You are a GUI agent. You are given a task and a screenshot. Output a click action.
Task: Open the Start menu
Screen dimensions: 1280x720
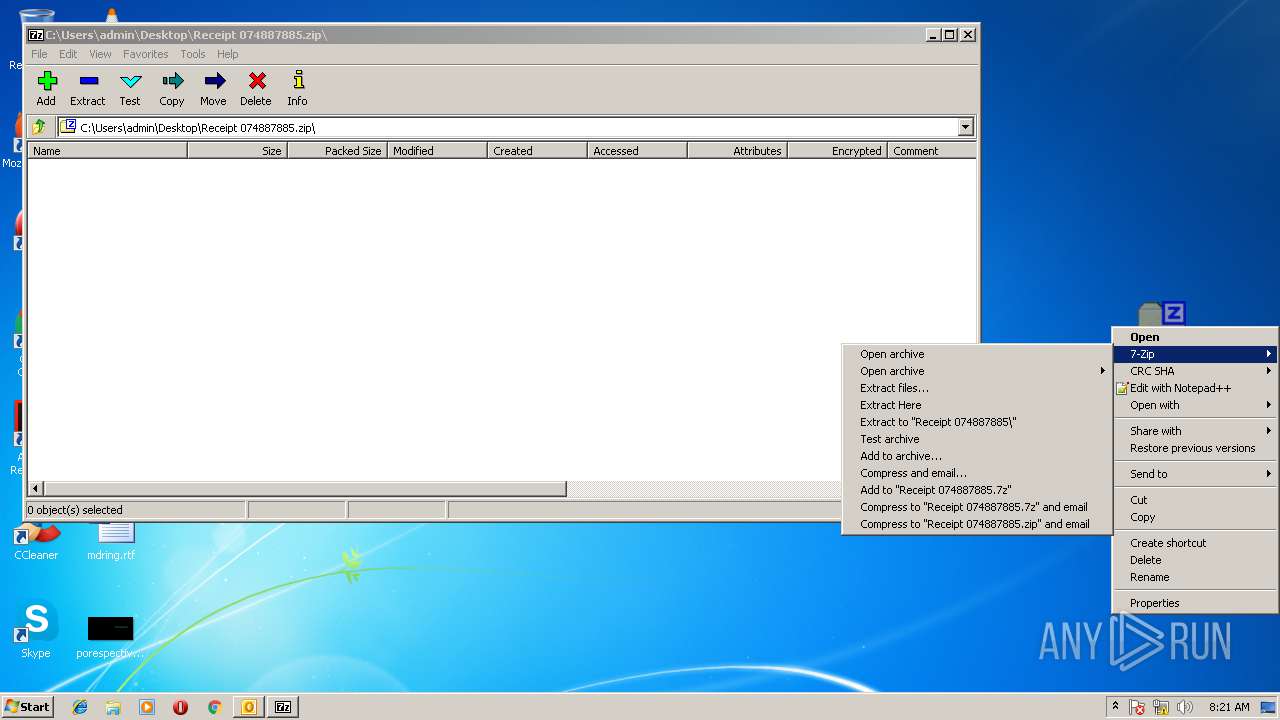pyautogui.click(x=27, y=706)
